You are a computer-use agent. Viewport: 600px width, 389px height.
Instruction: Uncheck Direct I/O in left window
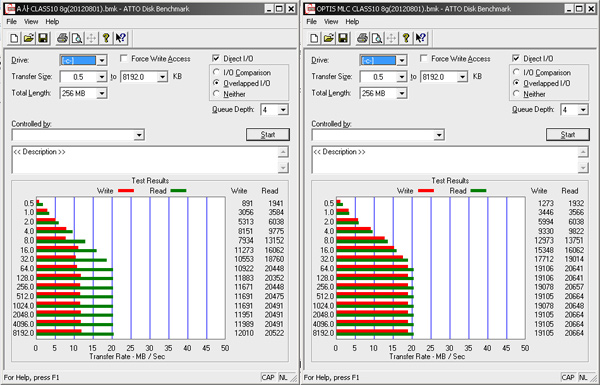coord(216,58)
